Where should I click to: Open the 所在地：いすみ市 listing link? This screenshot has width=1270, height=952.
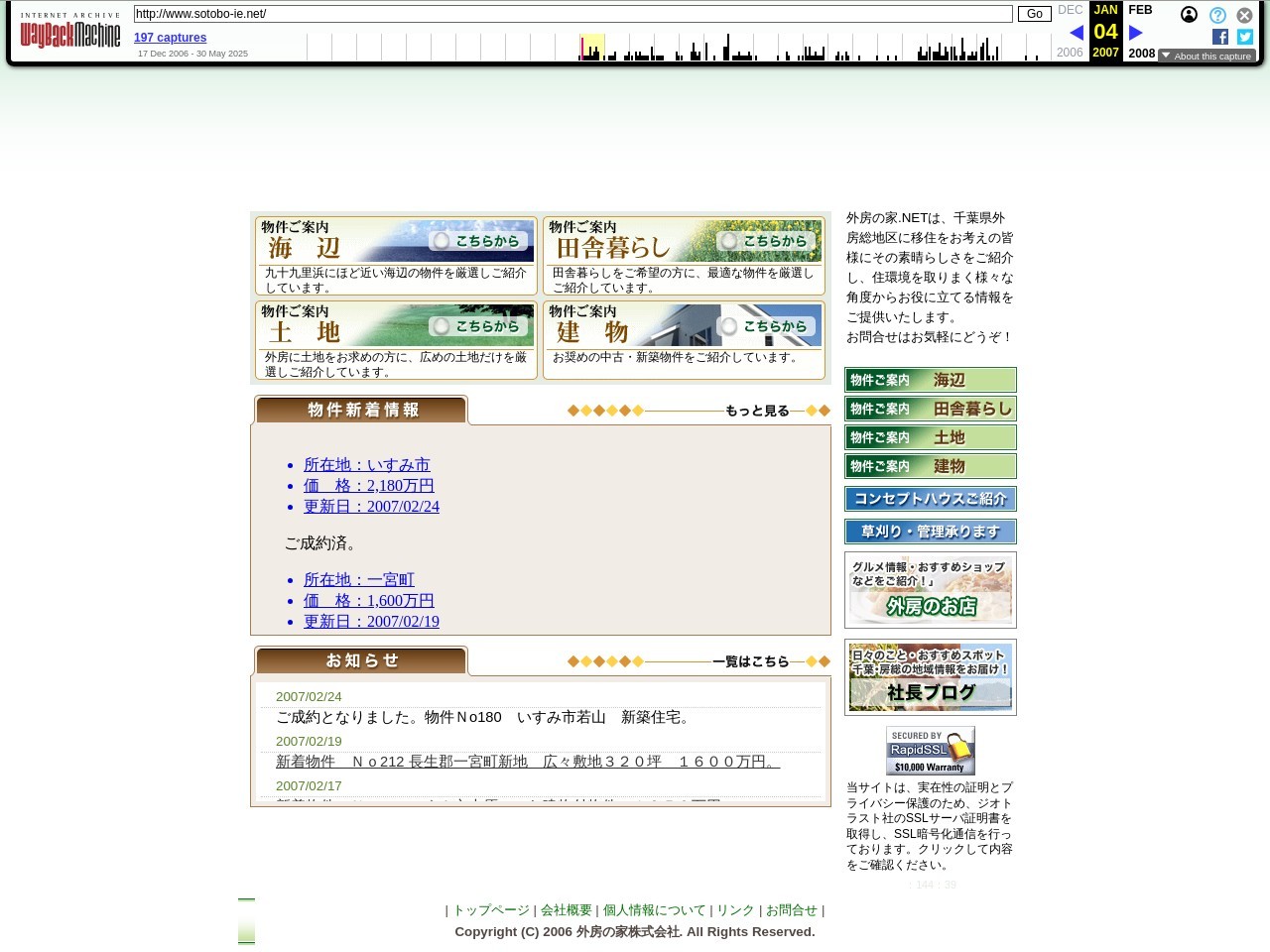point(366,464)
